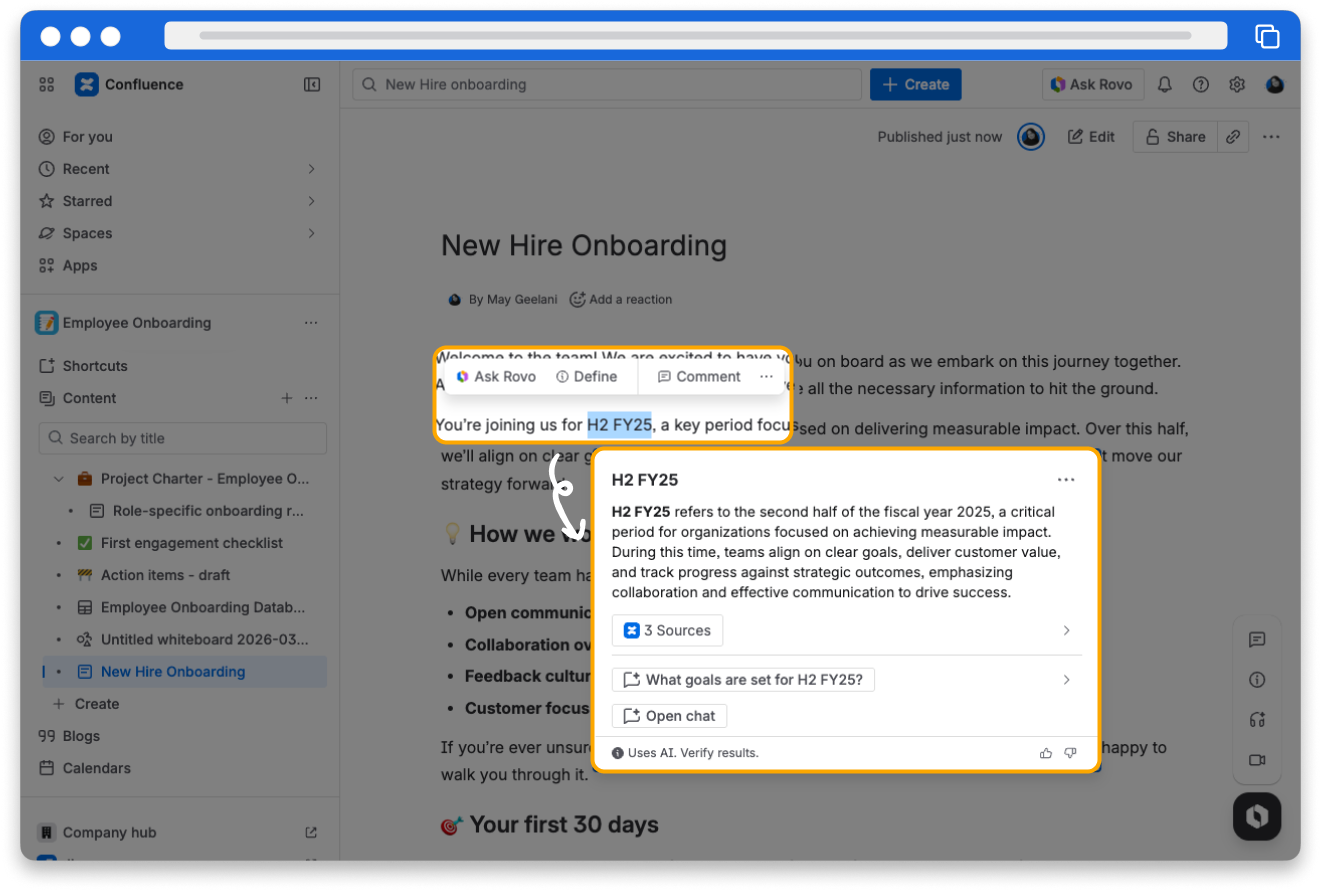Open the help question mark icon

1201,85
